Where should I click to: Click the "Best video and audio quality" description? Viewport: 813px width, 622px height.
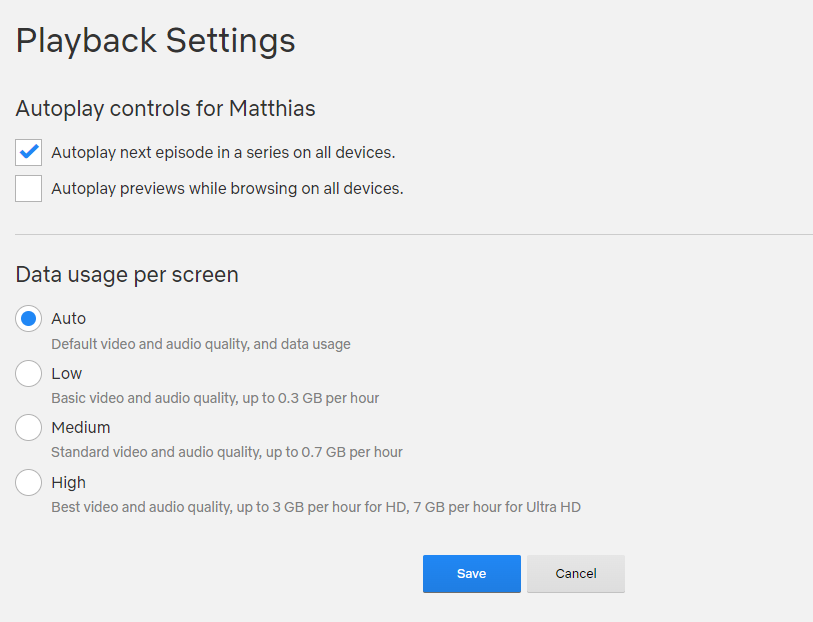tap(316, 507)
